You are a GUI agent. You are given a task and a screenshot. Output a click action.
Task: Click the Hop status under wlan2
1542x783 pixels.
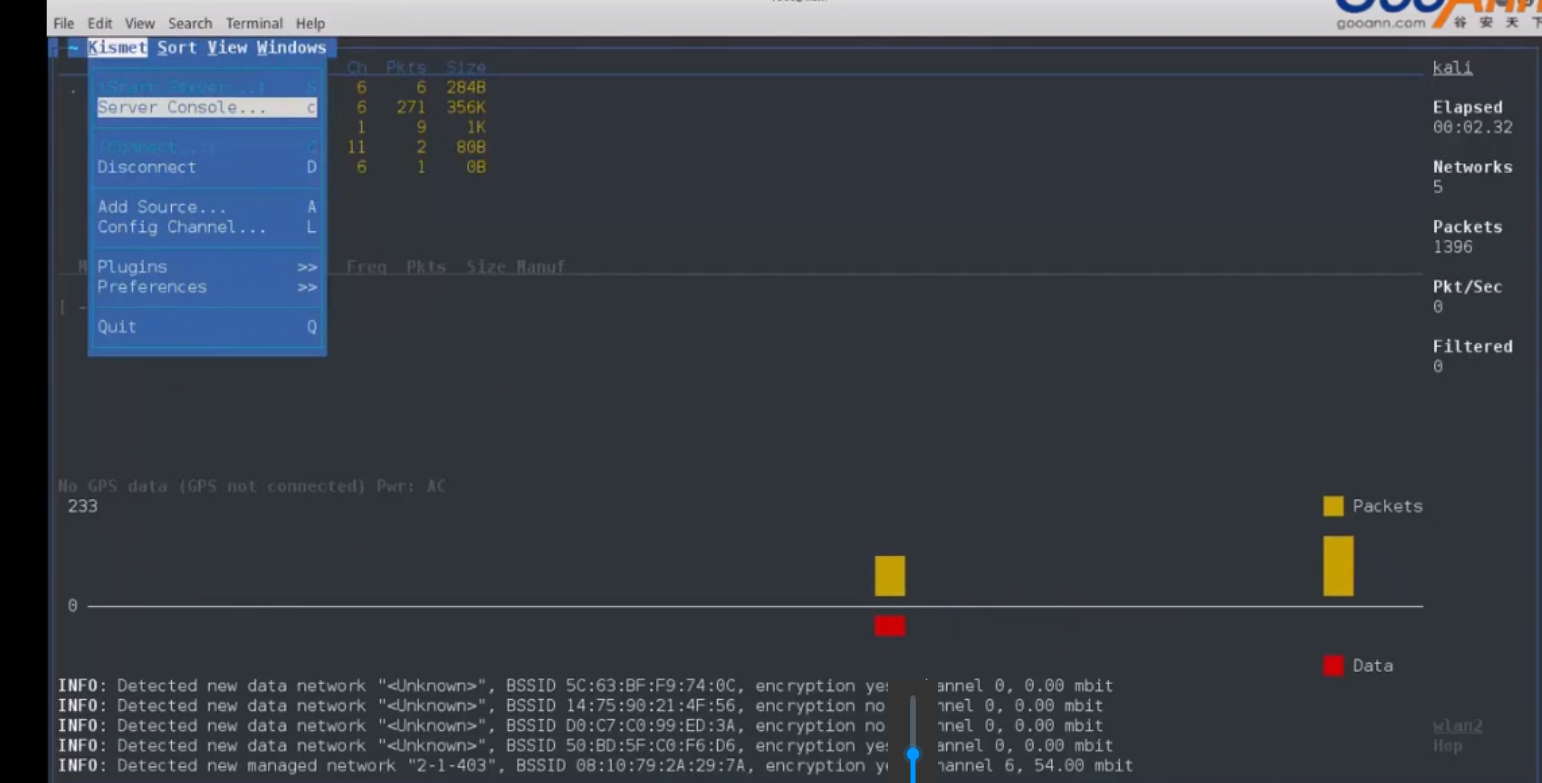(1447, 746)
